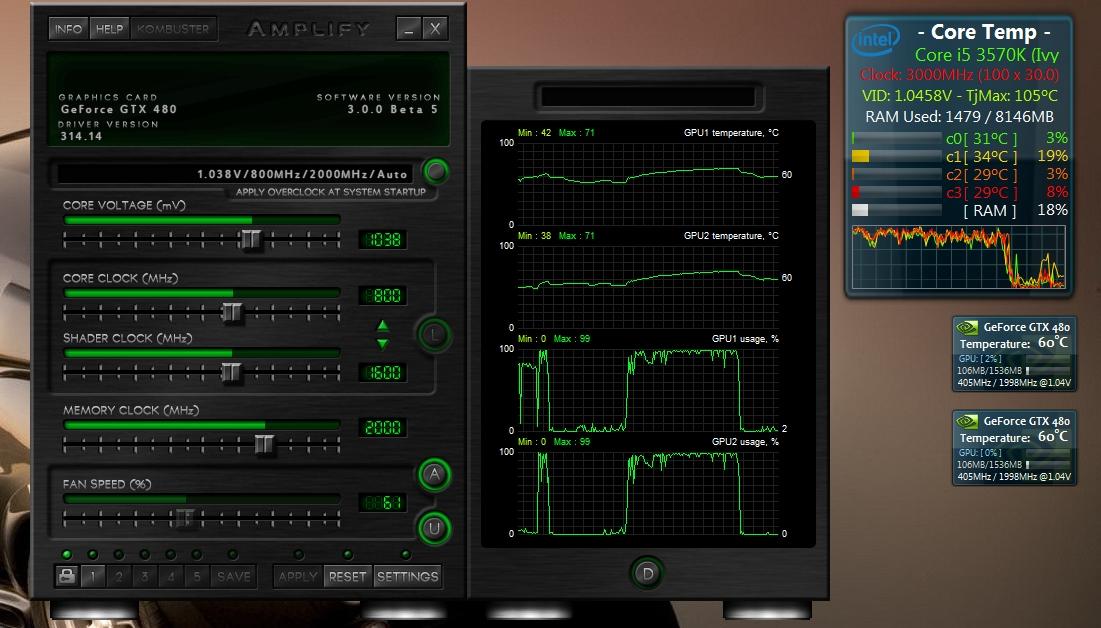Open the INFO panel in Amplify
This screenshot has width=1101, height=628.
68,29
